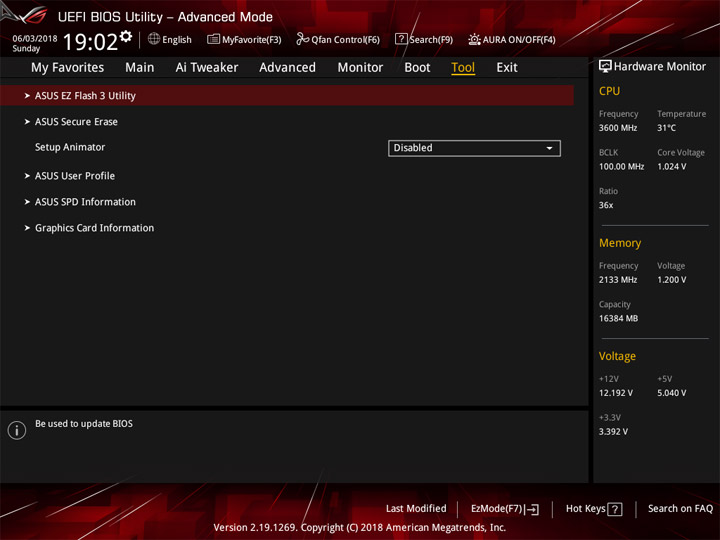
Task: Open Search(F9)
Action: pyautogui.click(x=424, y=39)
